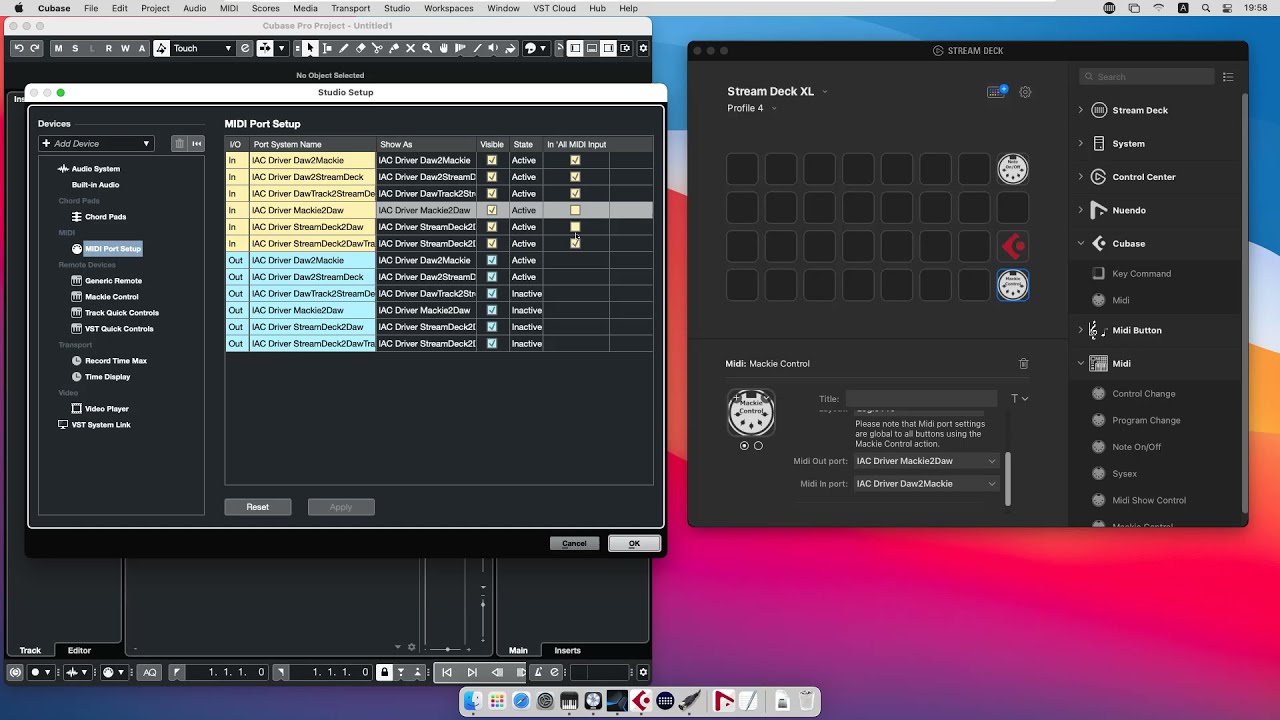This screenshot has height=720, width=1280.
Task: Click Redo in the Cubase toolbar
Action: click(x=35, y=48)
